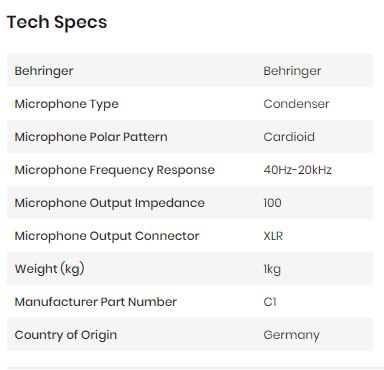Viewport: 384px width, 370px height.
Task: Click the Germany value
Action: (x=291, y=335)
